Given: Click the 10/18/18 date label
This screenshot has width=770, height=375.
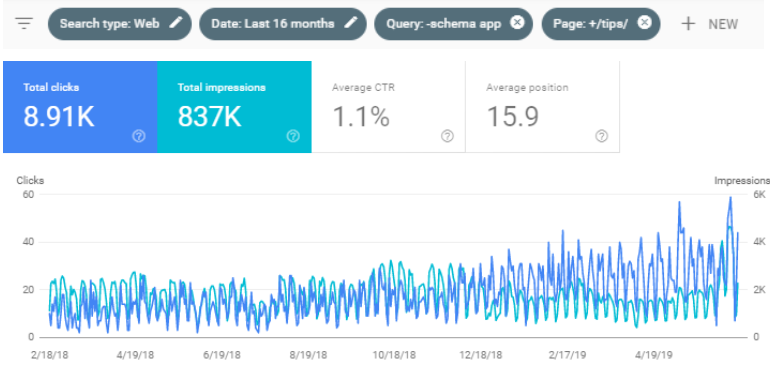Looking at the screenshot, I should (x=395, y=355).
